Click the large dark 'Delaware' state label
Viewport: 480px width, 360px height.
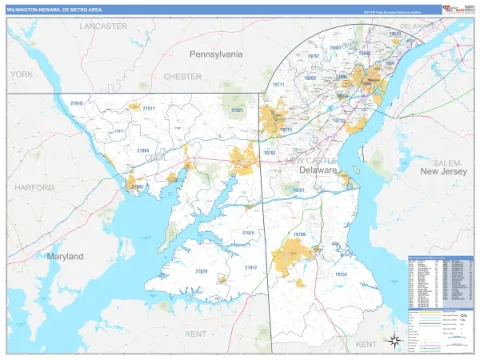click(x=318, y=170)
